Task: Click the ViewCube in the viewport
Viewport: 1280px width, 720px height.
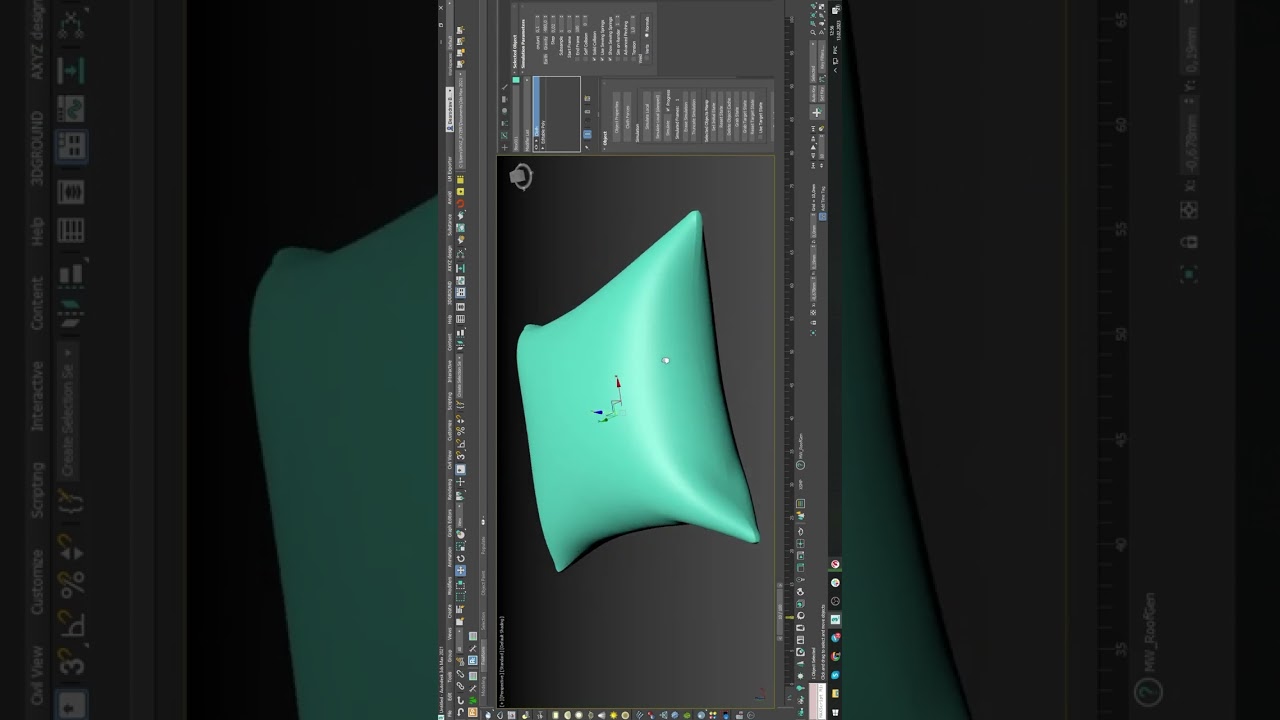Action: pyautogui.click(x=521, y=177)
